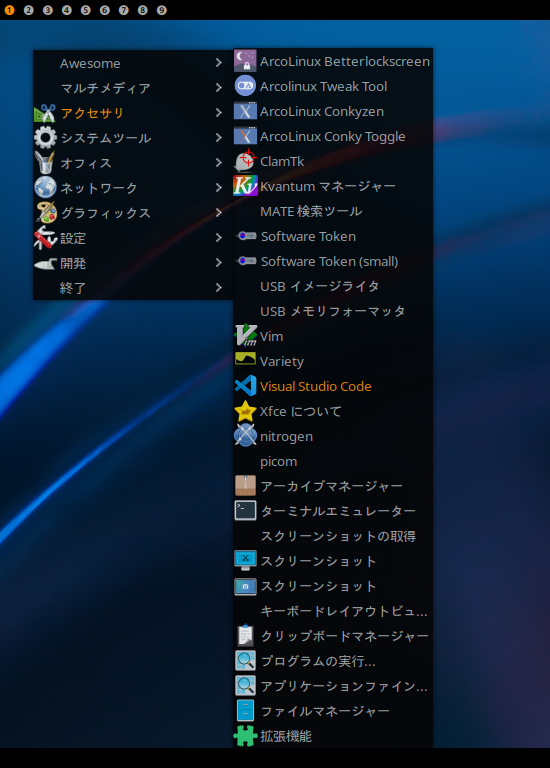The width and height of the screenshot is (550, 768).
Task: Open Arcolinux Tweak Tool icon
Action: 245,86
